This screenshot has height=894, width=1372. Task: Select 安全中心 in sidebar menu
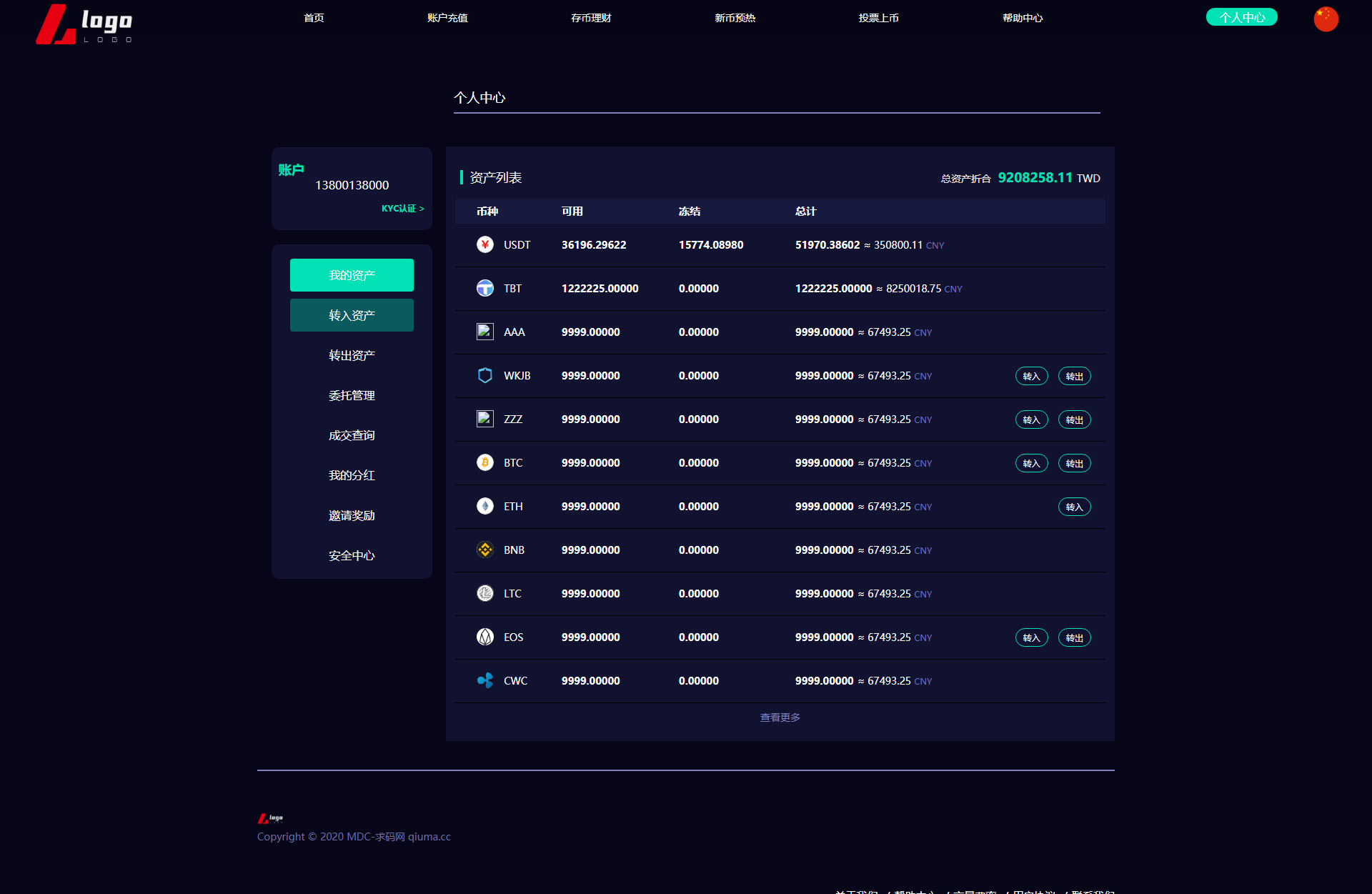[352, 555]
